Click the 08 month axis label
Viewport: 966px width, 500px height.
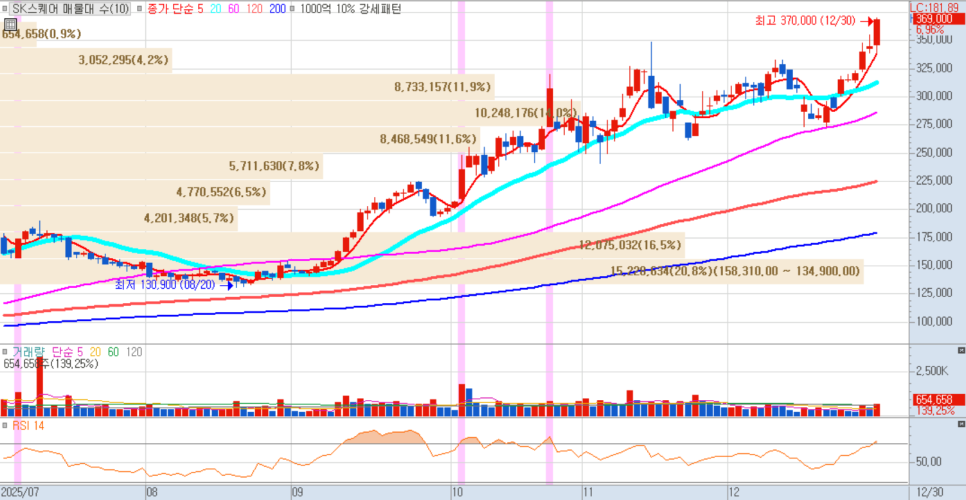[x=152, y=493]
